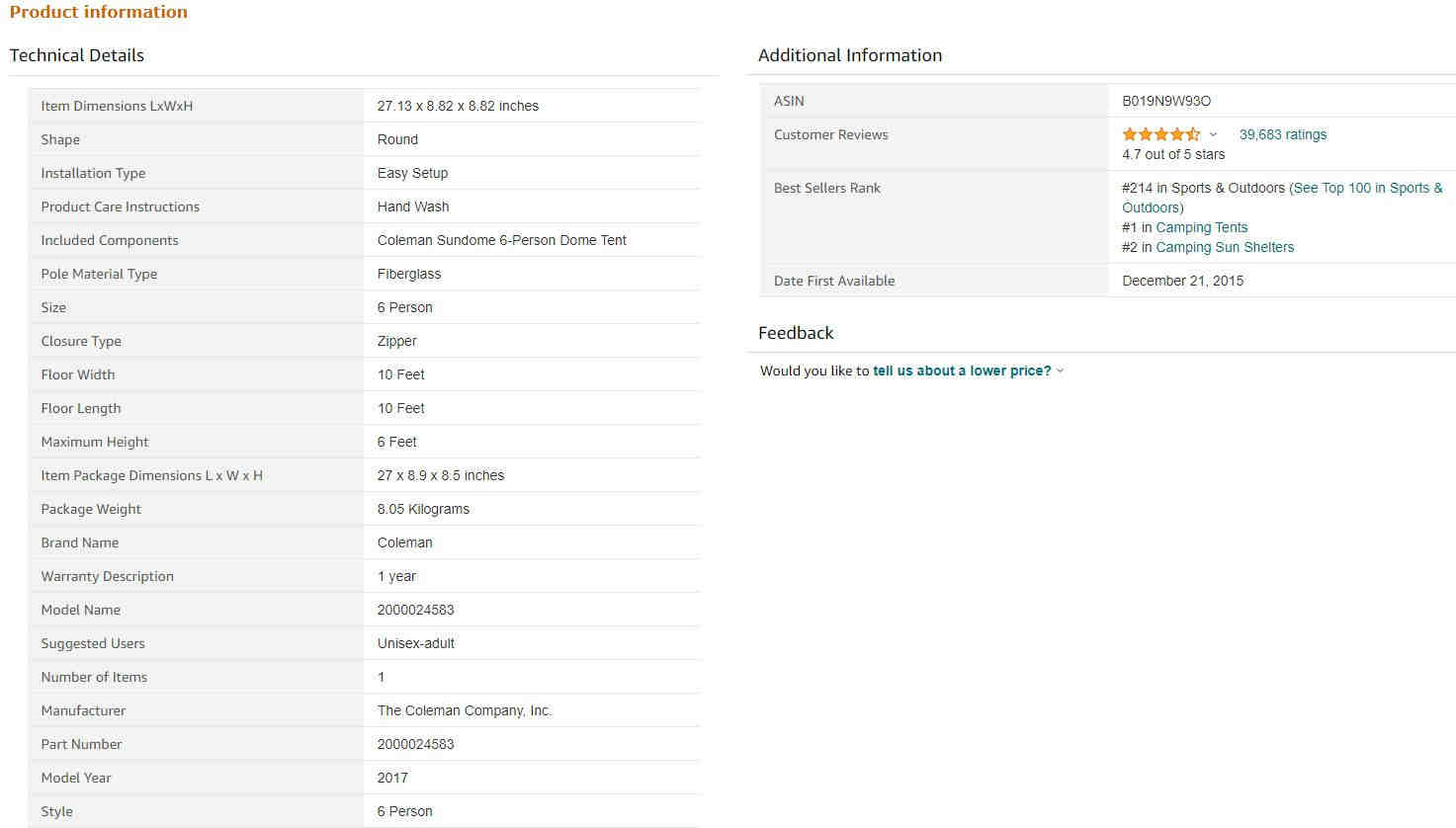Click the Pole Material Type label
Viewport: 1456px width, 828px height.
point(99,274)
